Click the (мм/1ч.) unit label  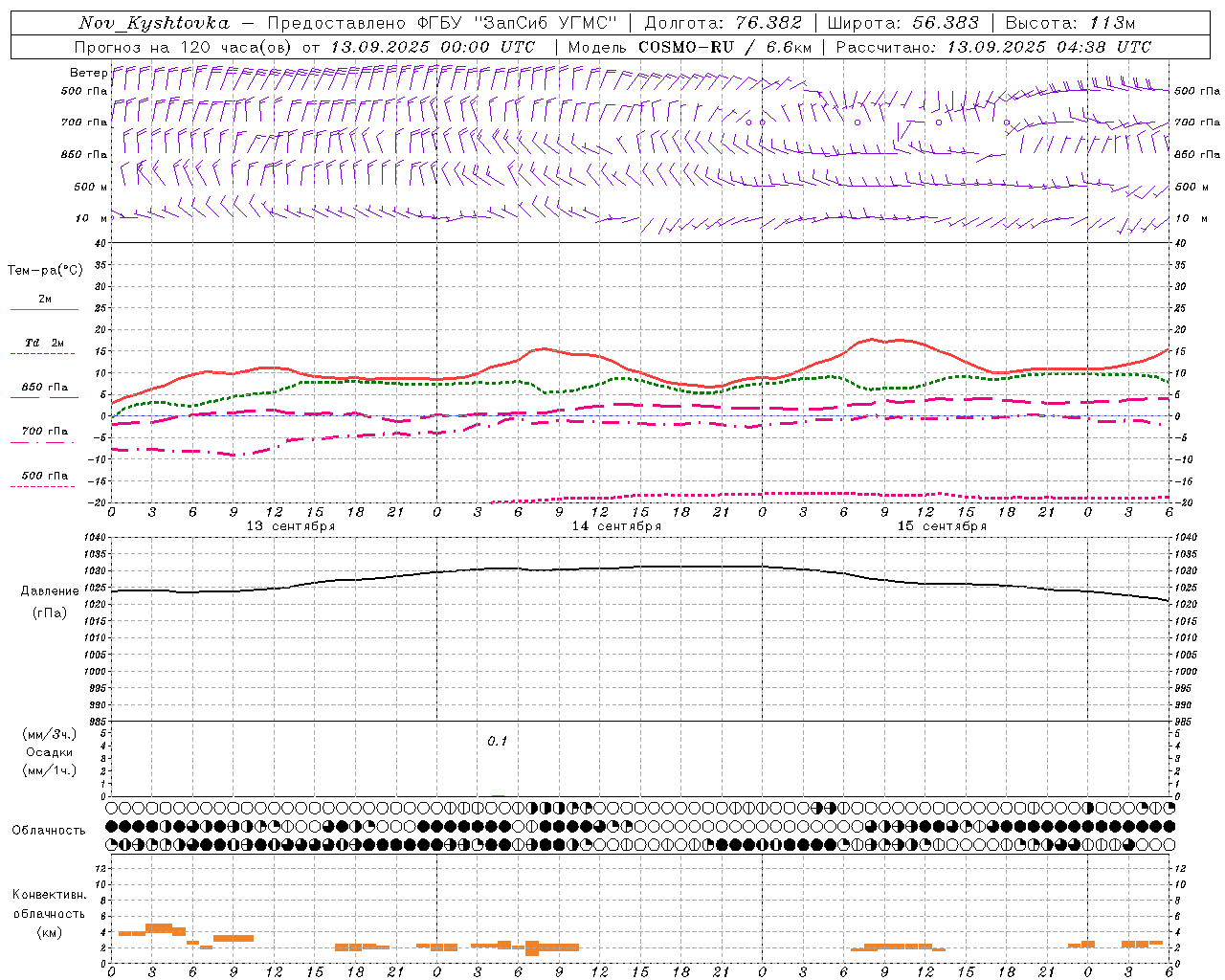tap(50, 770)
